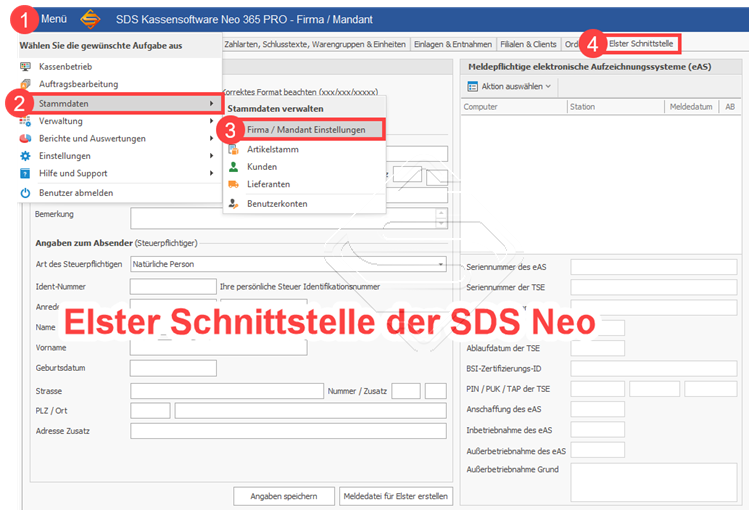The width and height of the screenshot is (749, 510).
Task: Click the Adresse Zusatz input field
Action: pyautogui.click(x=289, y=431)
